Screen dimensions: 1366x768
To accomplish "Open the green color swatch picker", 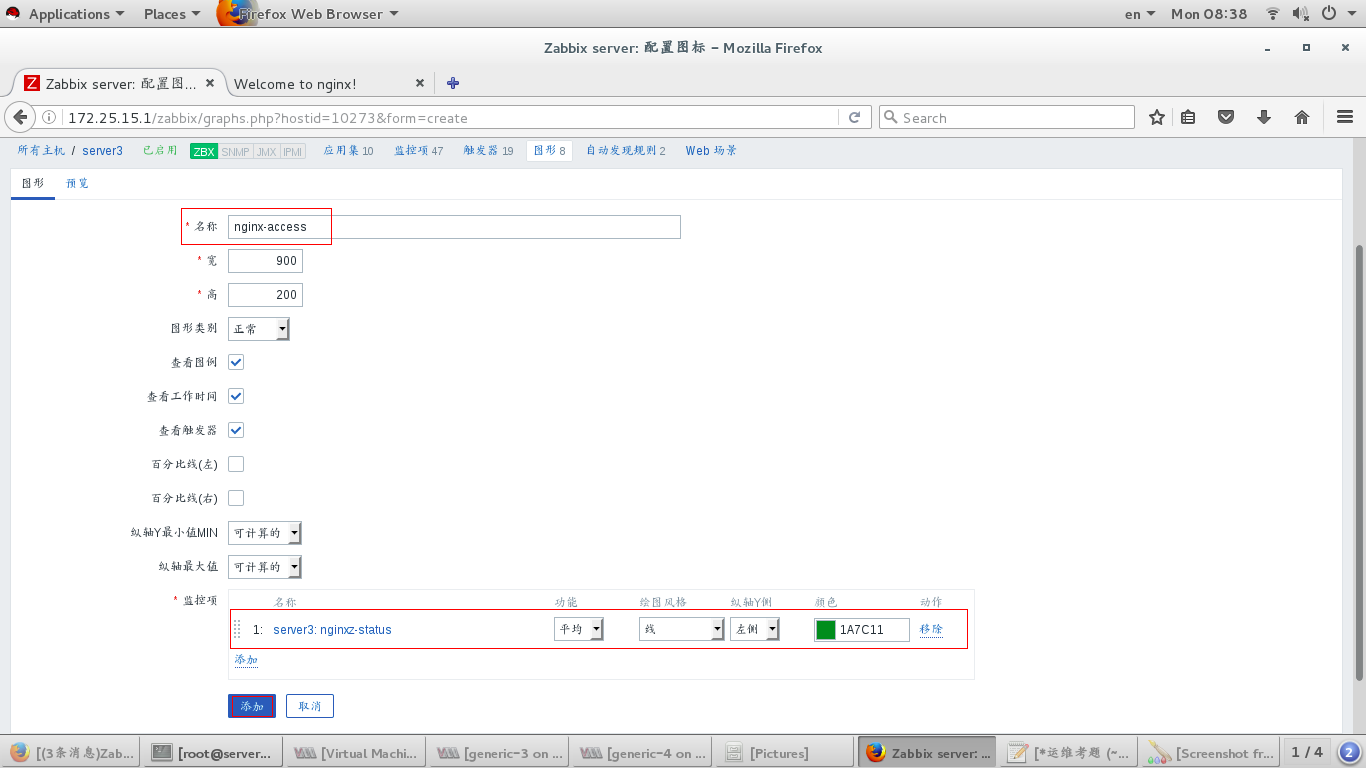I will [826, 630].
